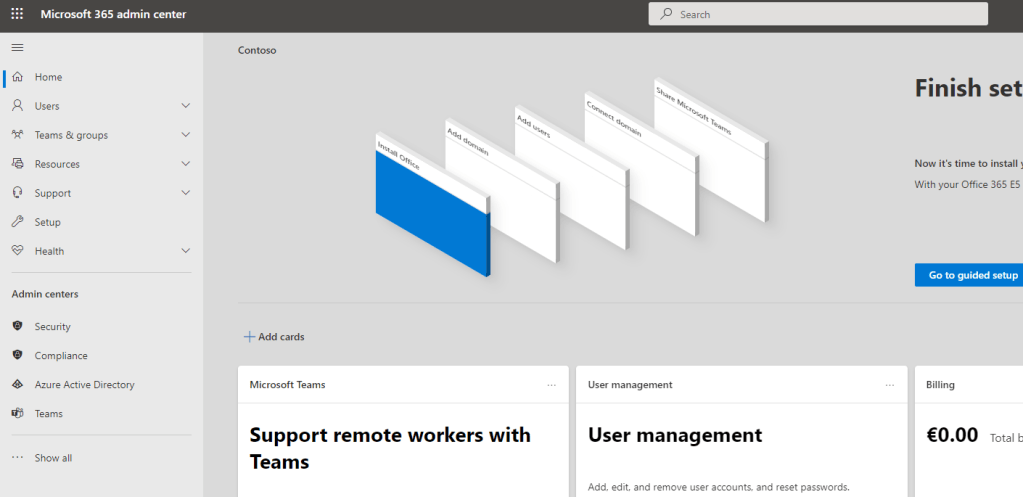1023x497 pixels.
Task: Expand the Support menu chevron
Action: [185, 193]
